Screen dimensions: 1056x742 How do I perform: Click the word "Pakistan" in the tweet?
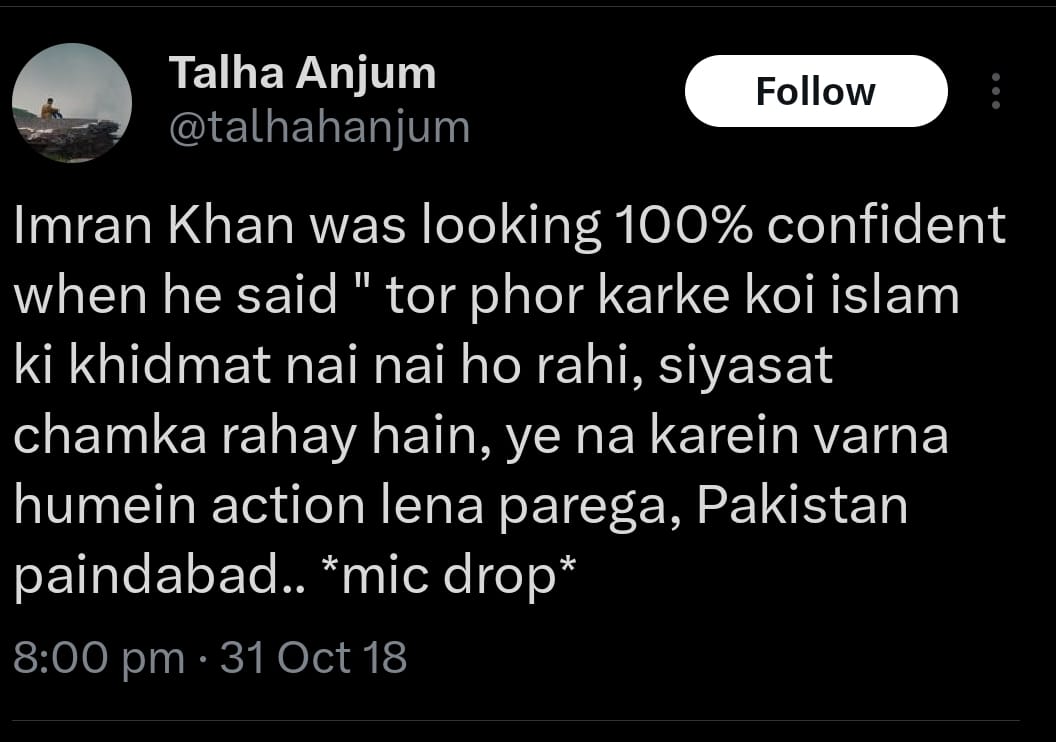point(802,507)
